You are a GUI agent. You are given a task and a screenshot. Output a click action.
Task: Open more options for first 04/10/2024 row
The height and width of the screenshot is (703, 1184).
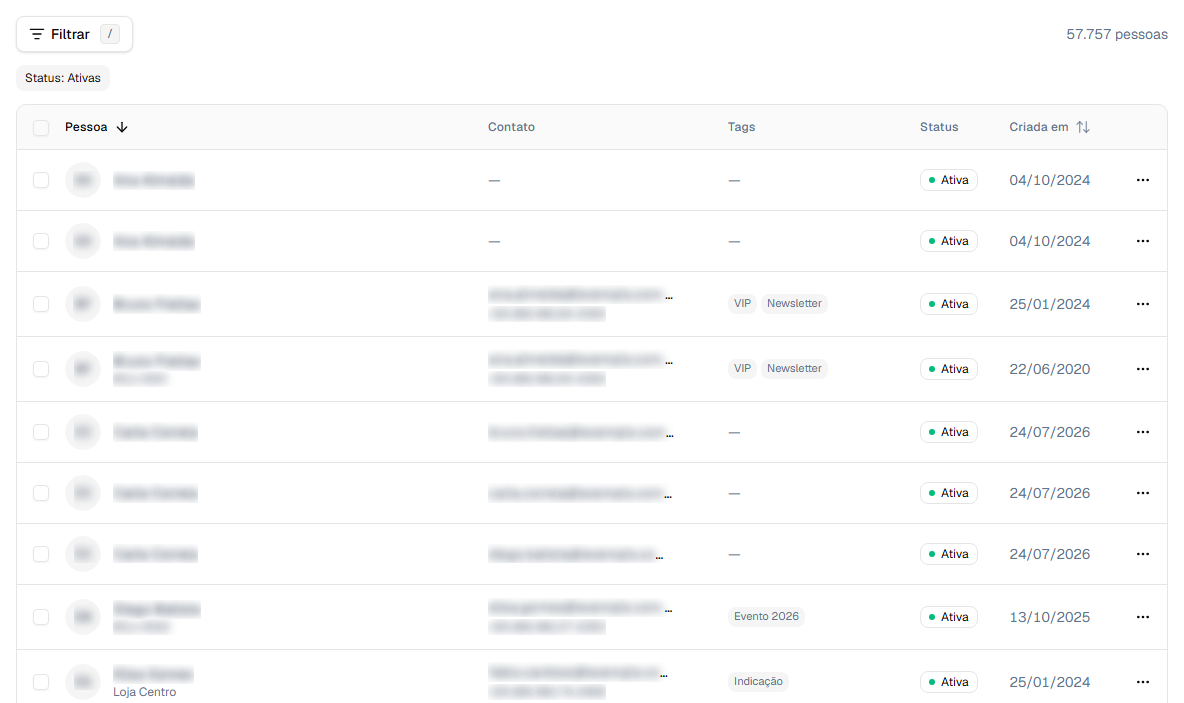pyautogui.click(x=1142, y=180)
